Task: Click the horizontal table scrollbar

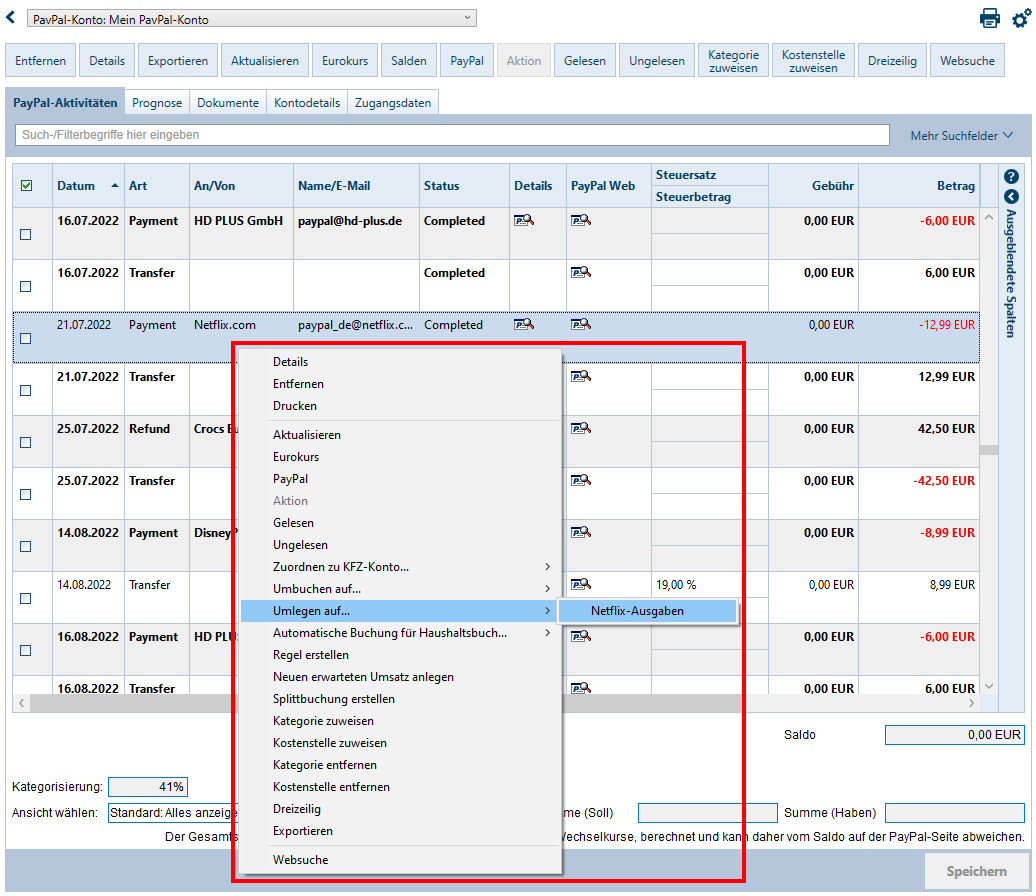Action: point(496,703)
